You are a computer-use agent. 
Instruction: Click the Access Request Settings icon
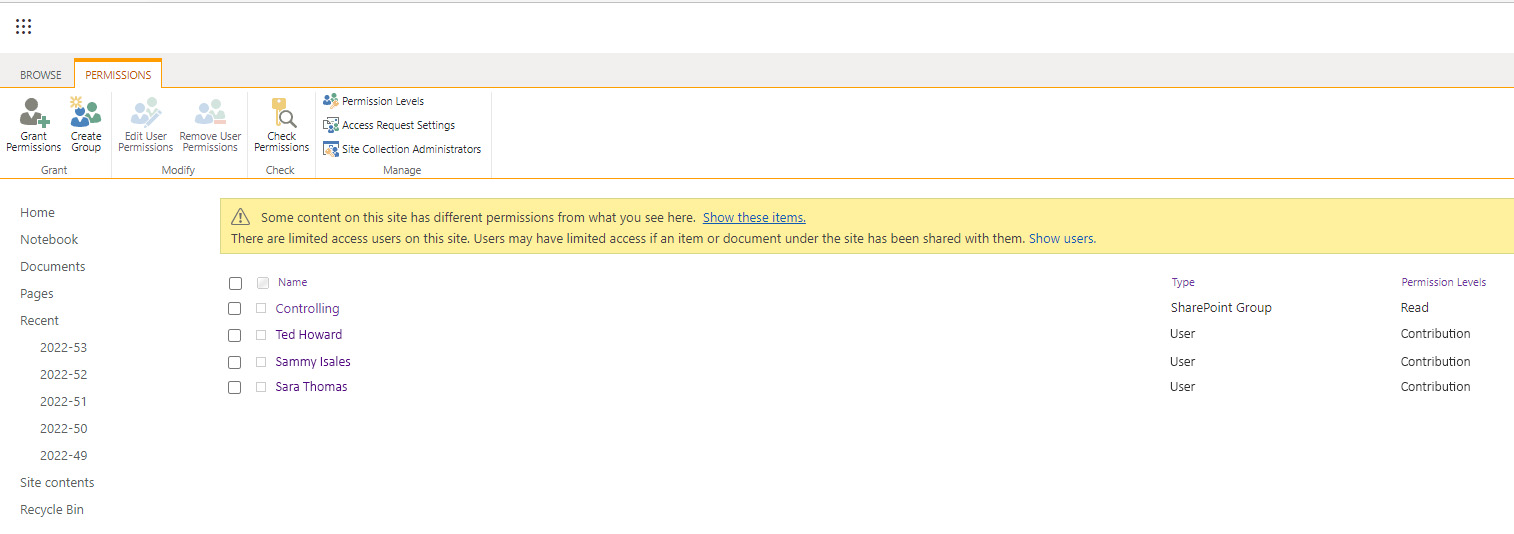330,125
